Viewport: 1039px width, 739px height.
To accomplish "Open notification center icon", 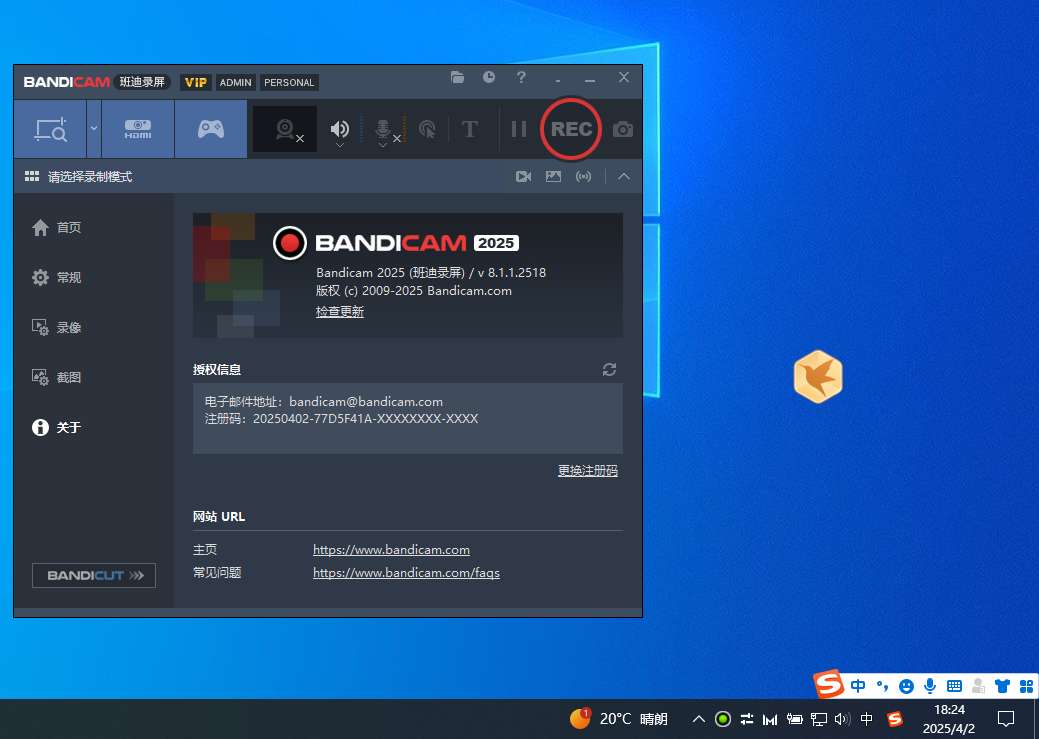I will tap(1006, 719).
